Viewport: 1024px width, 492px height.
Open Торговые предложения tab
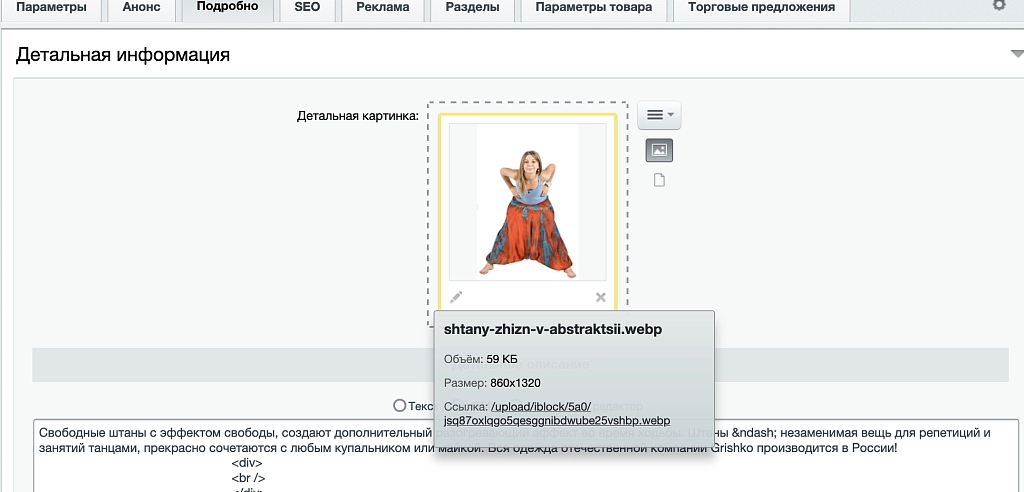761,9
